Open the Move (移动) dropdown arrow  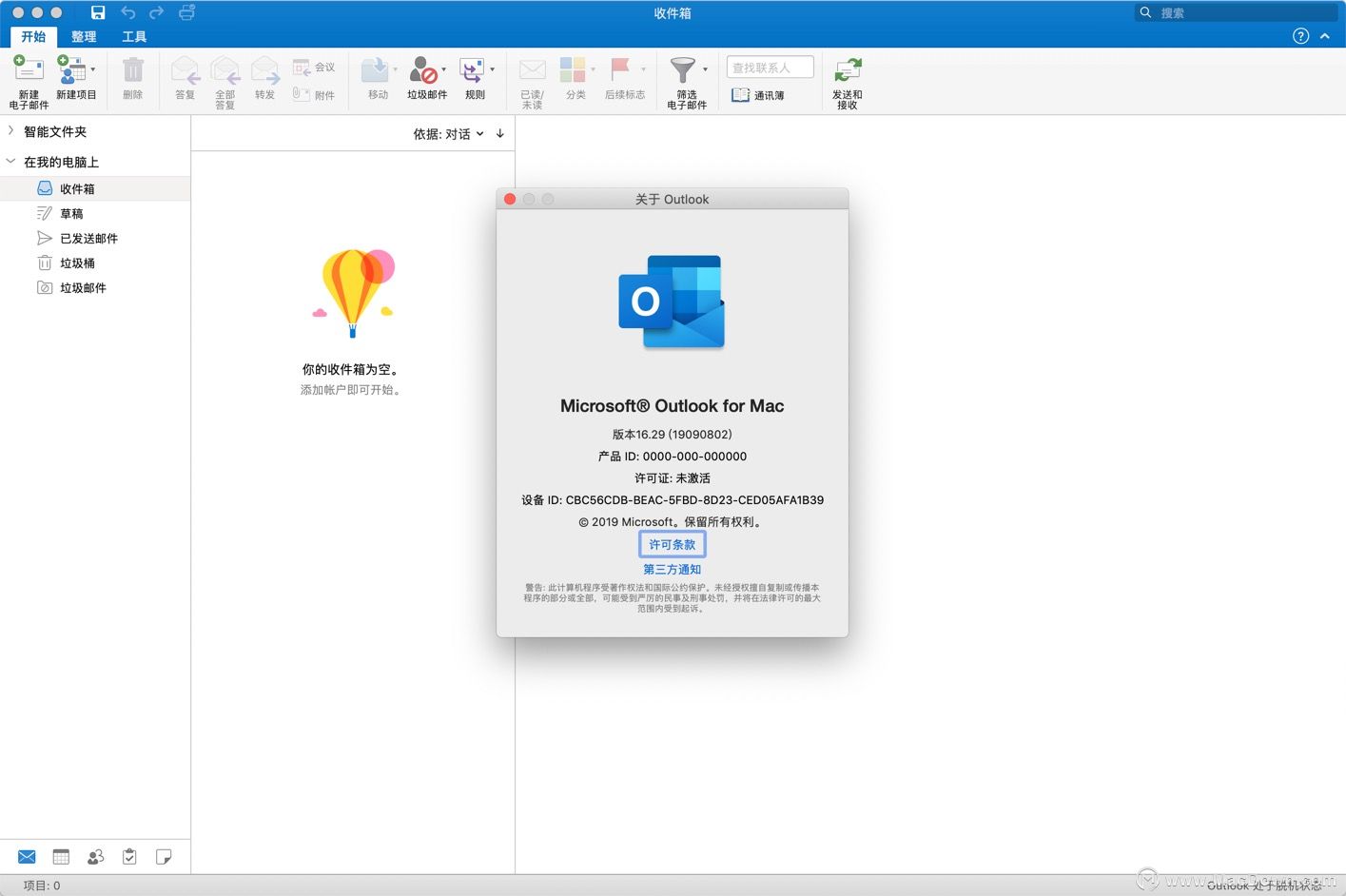[395, 69]
